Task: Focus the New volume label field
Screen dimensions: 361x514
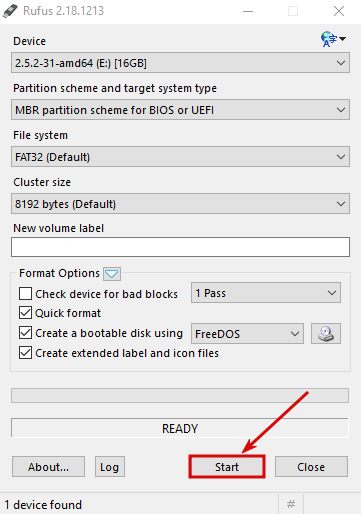Action: [x=180, y=247]
